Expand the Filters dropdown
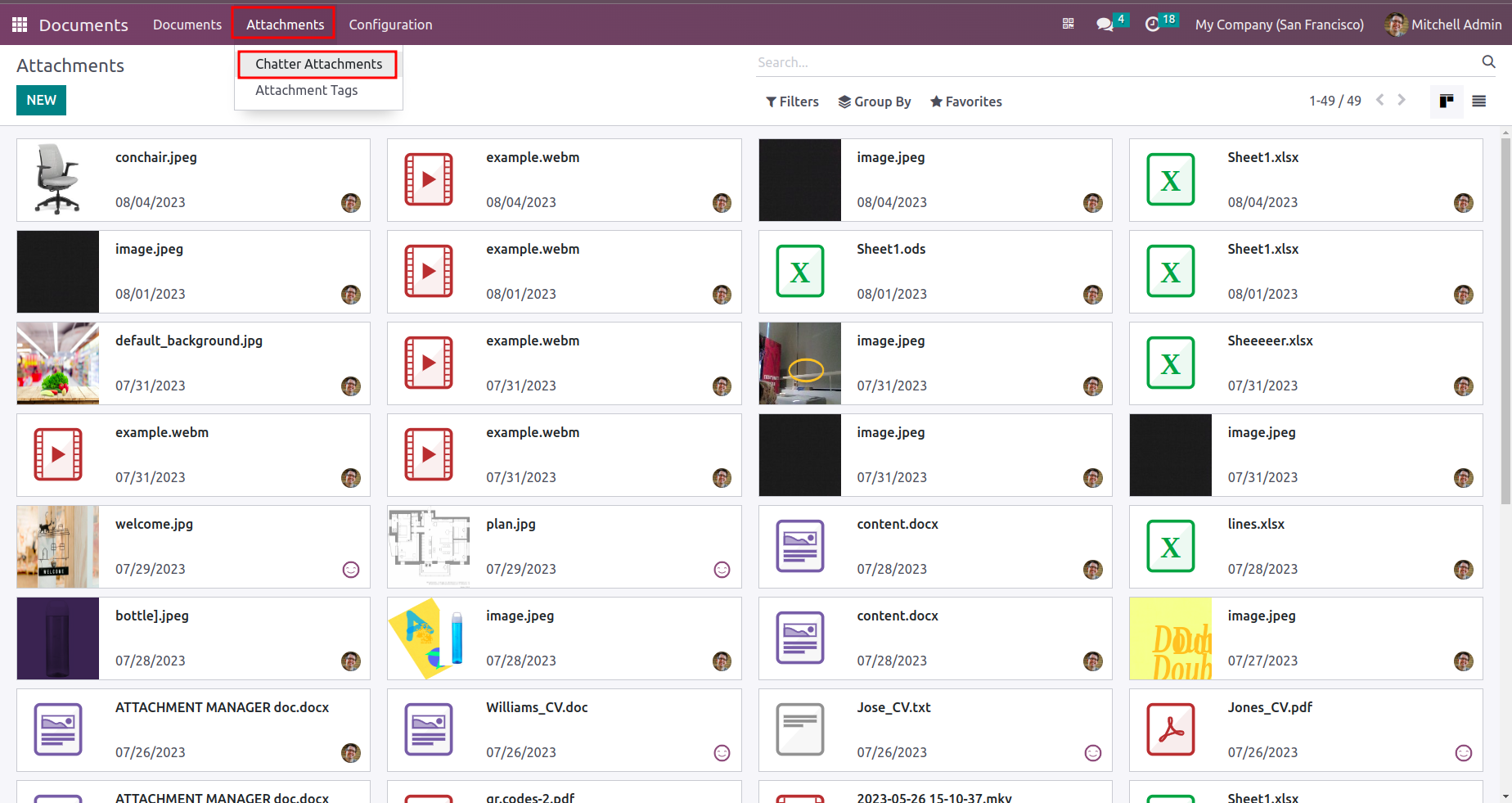This screenshot has height=803, width=1512. click(x=792, y=102)
